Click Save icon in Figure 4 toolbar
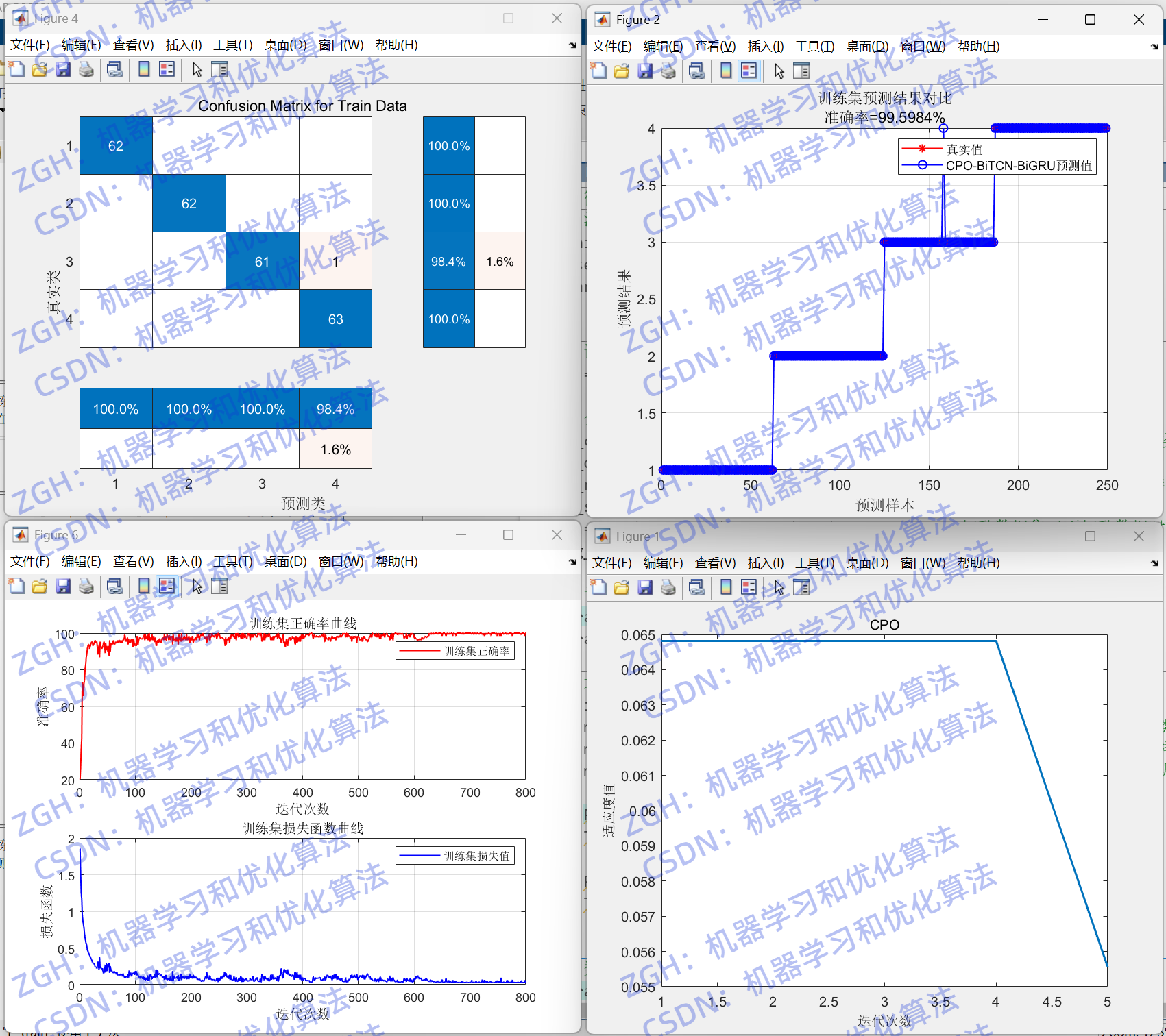1166x1036 pixels. pos(63,69)
